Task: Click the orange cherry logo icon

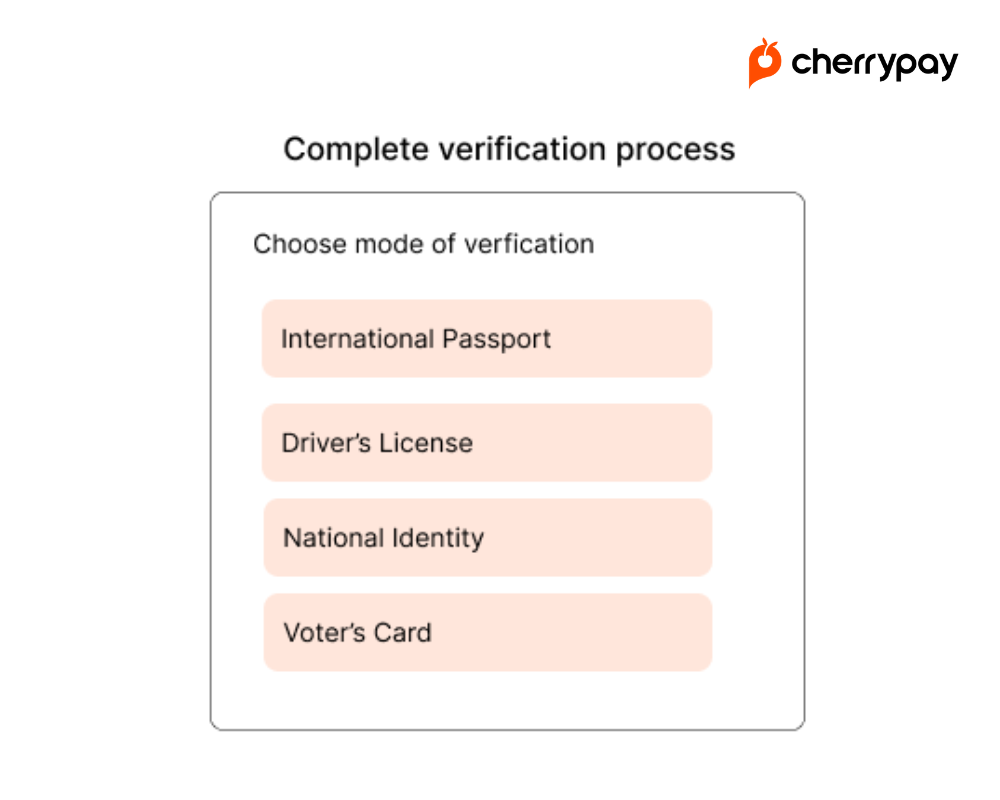Action: pos(764,63)
